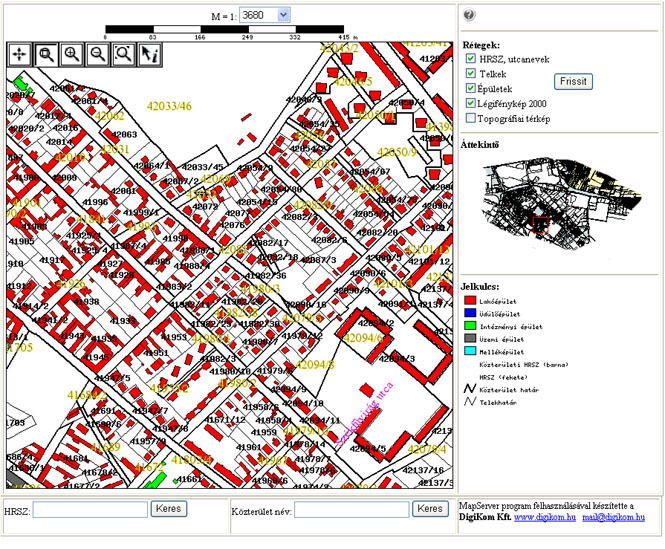
Task: Select the pan (move) map tool
Action: coord(21,54)
